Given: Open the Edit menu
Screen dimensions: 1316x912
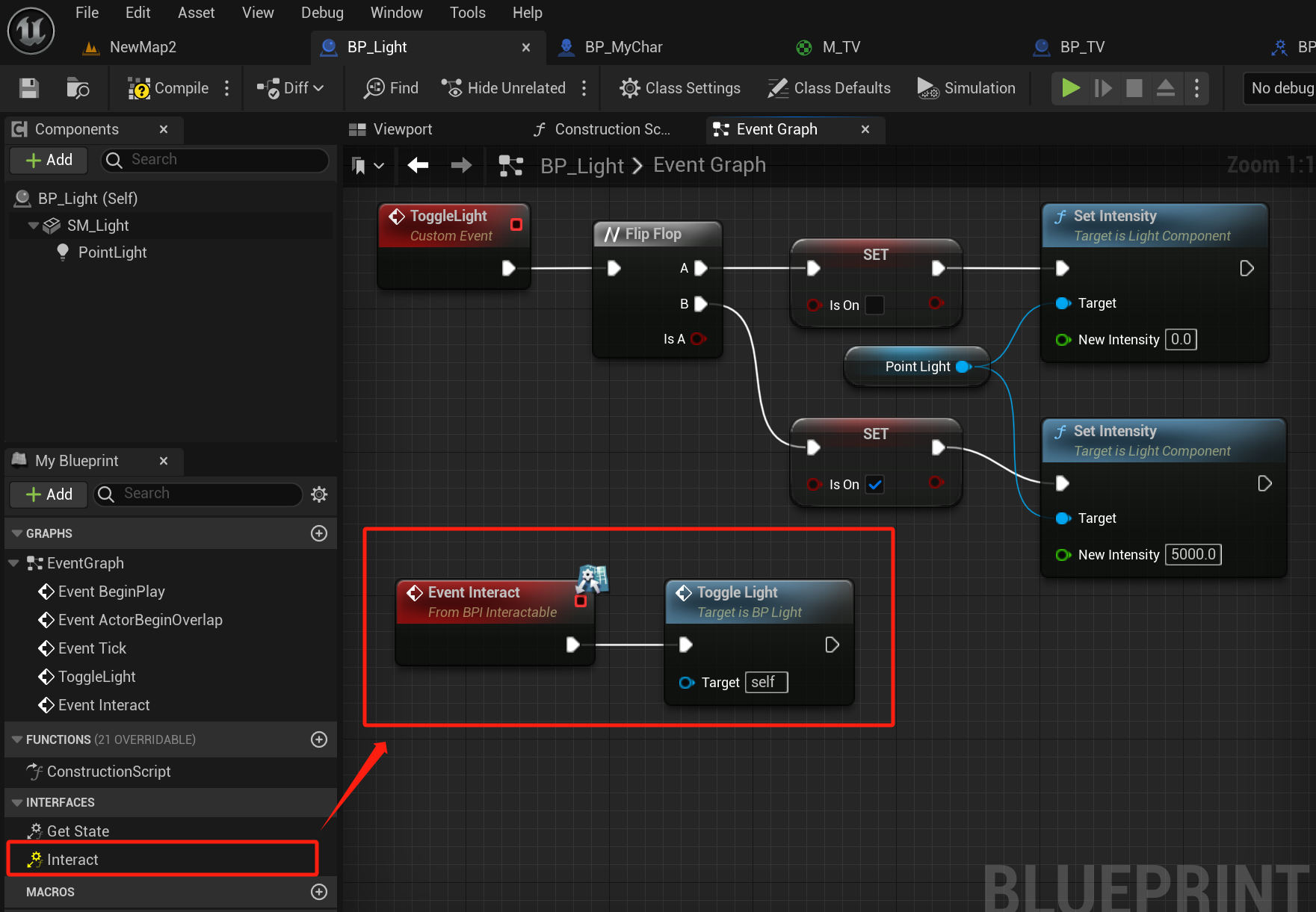Looking at the screenshot, I should coord(138,13).
